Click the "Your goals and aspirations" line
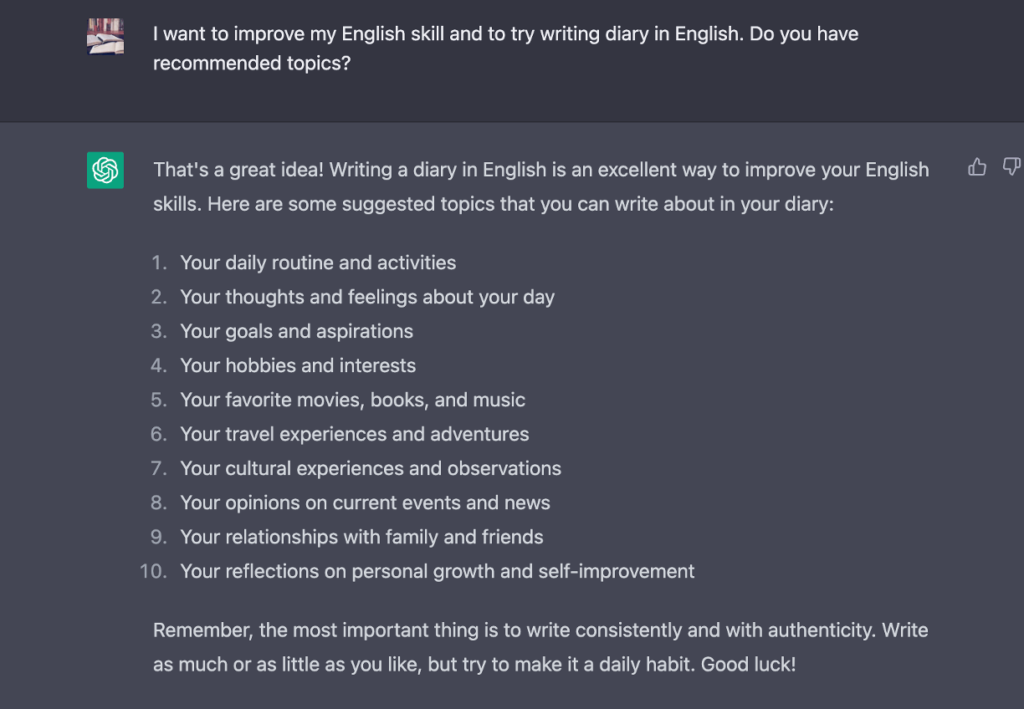 point(296,331)
